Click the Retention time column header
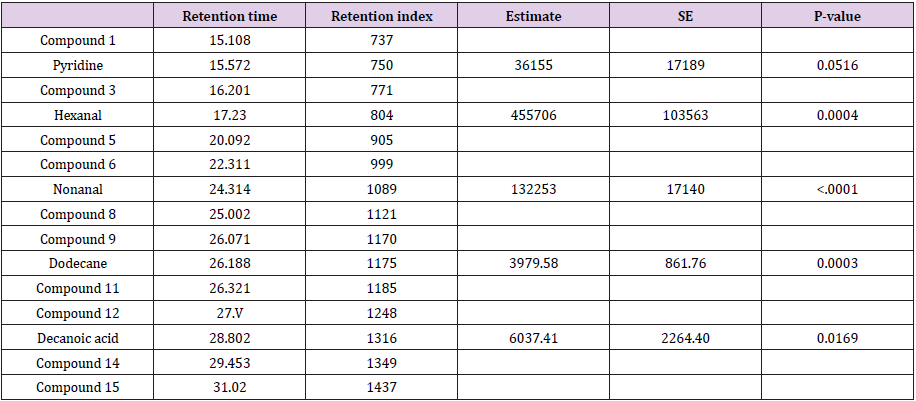916x401 pixels. [230, 15]
